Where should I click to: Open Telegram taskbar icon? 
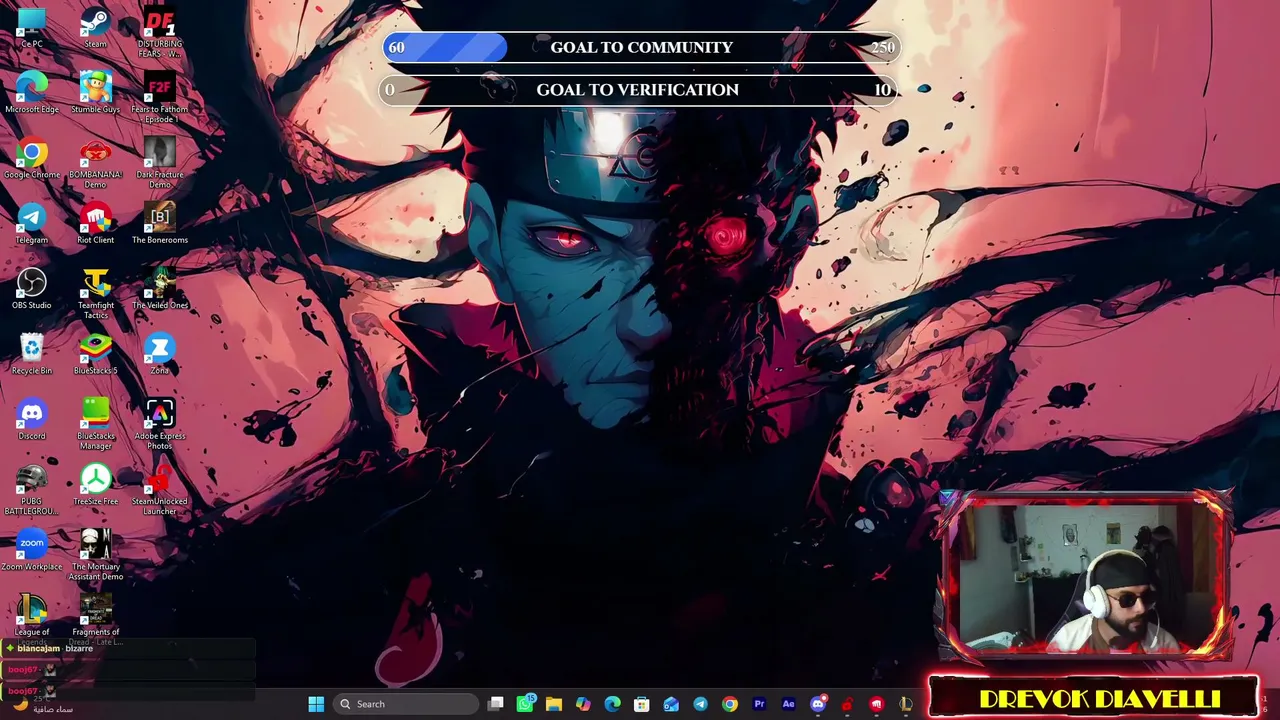pos(700,704)
